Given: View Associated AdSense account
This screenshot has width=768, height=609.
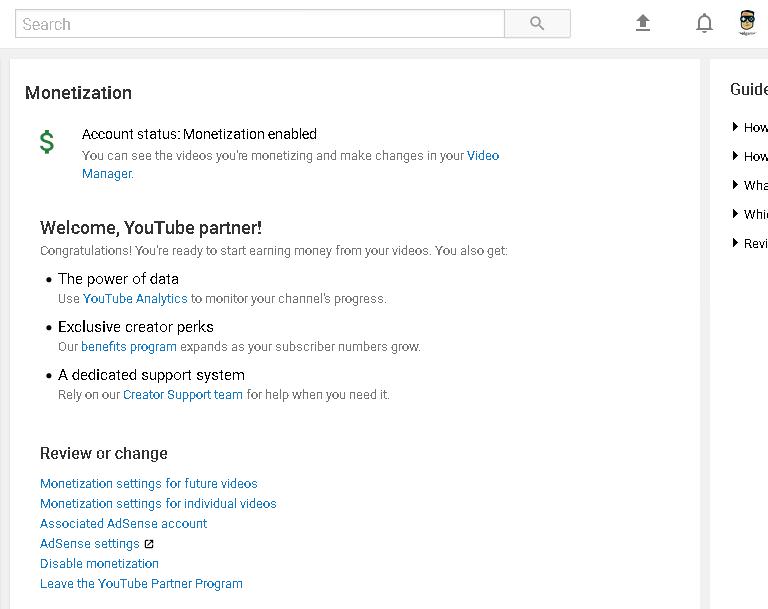Looking at the screenshot, I should (123, 524).
